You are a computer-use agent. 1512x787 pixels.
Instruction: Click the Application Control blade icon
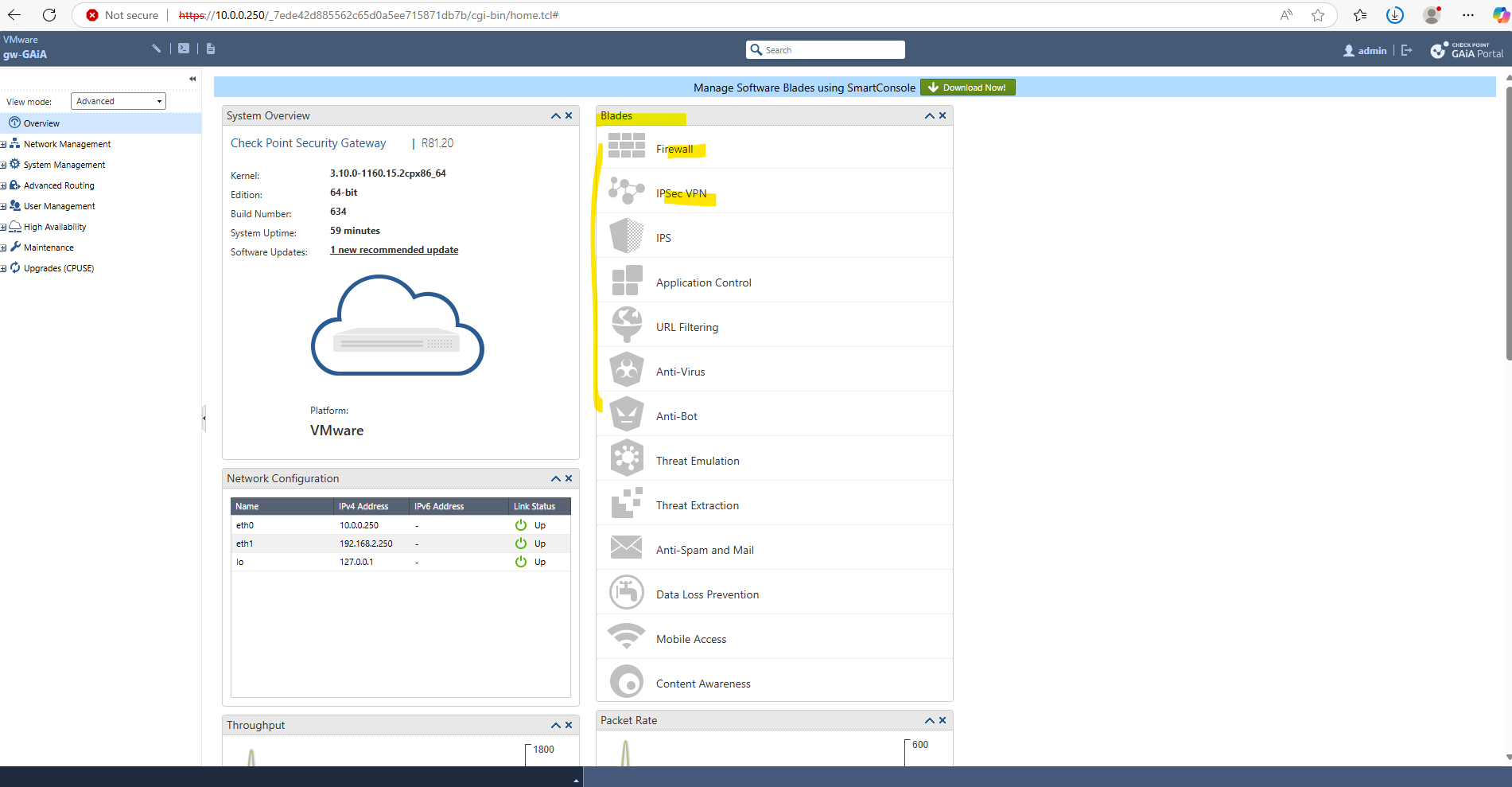627,280
